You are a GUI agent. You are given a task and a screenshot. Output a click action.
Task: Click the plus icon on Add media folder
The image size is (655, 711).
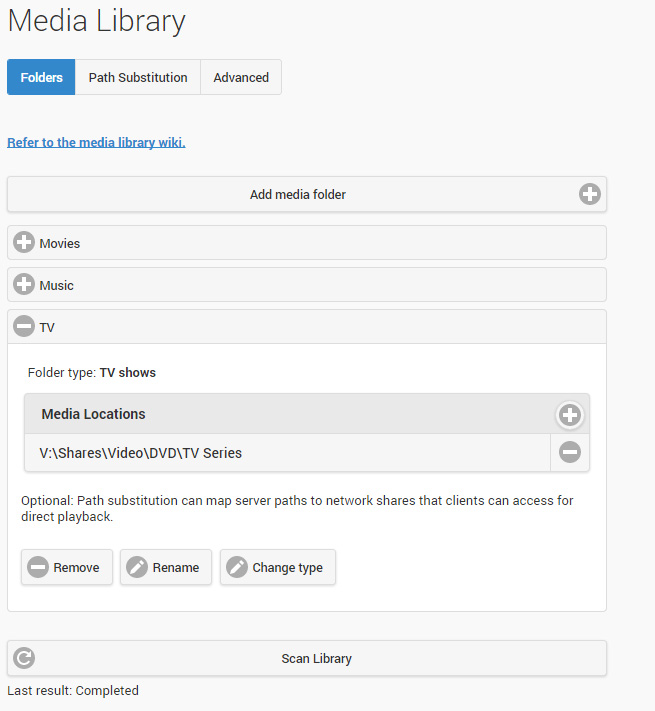(590, 194)
